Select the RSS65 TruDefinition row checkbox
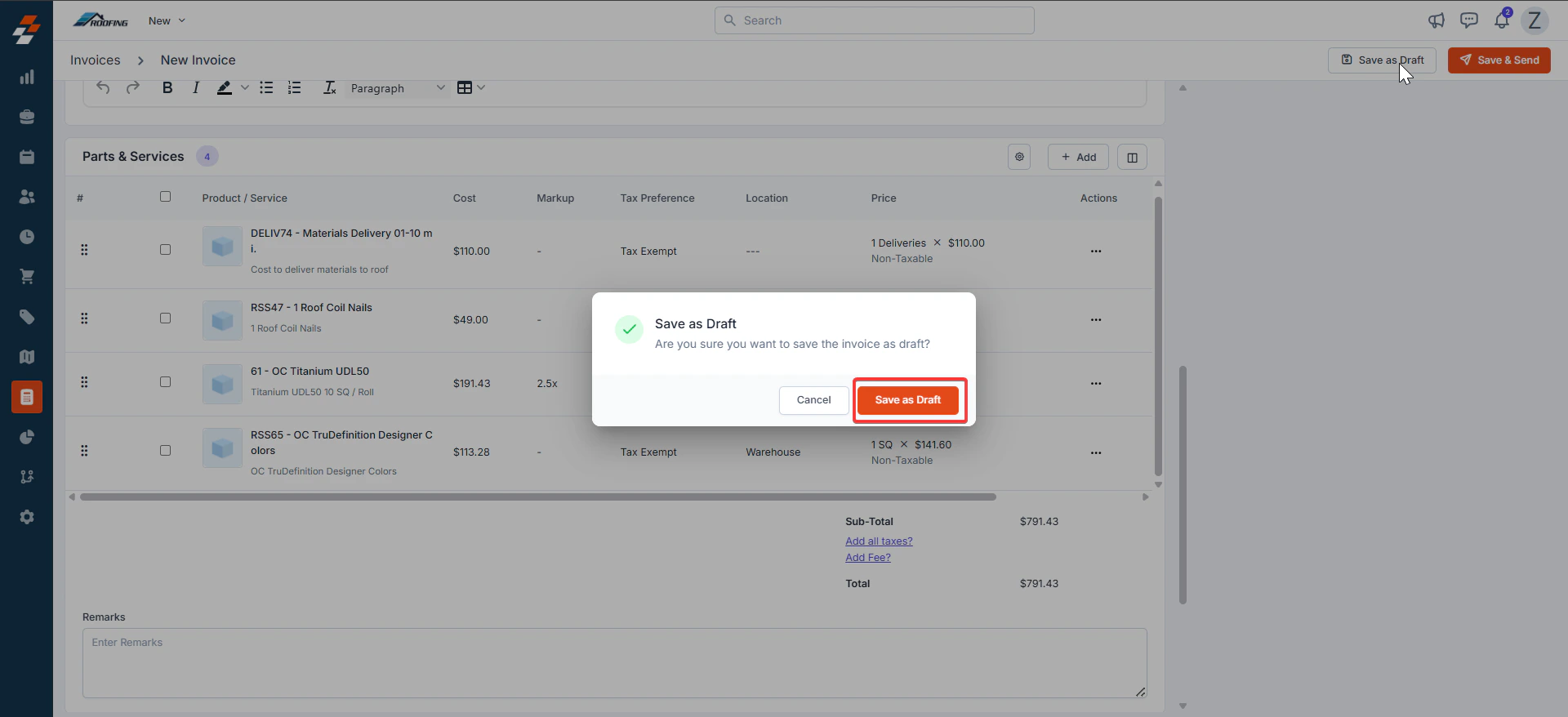The image size is (1568, 717). [166, 451]
